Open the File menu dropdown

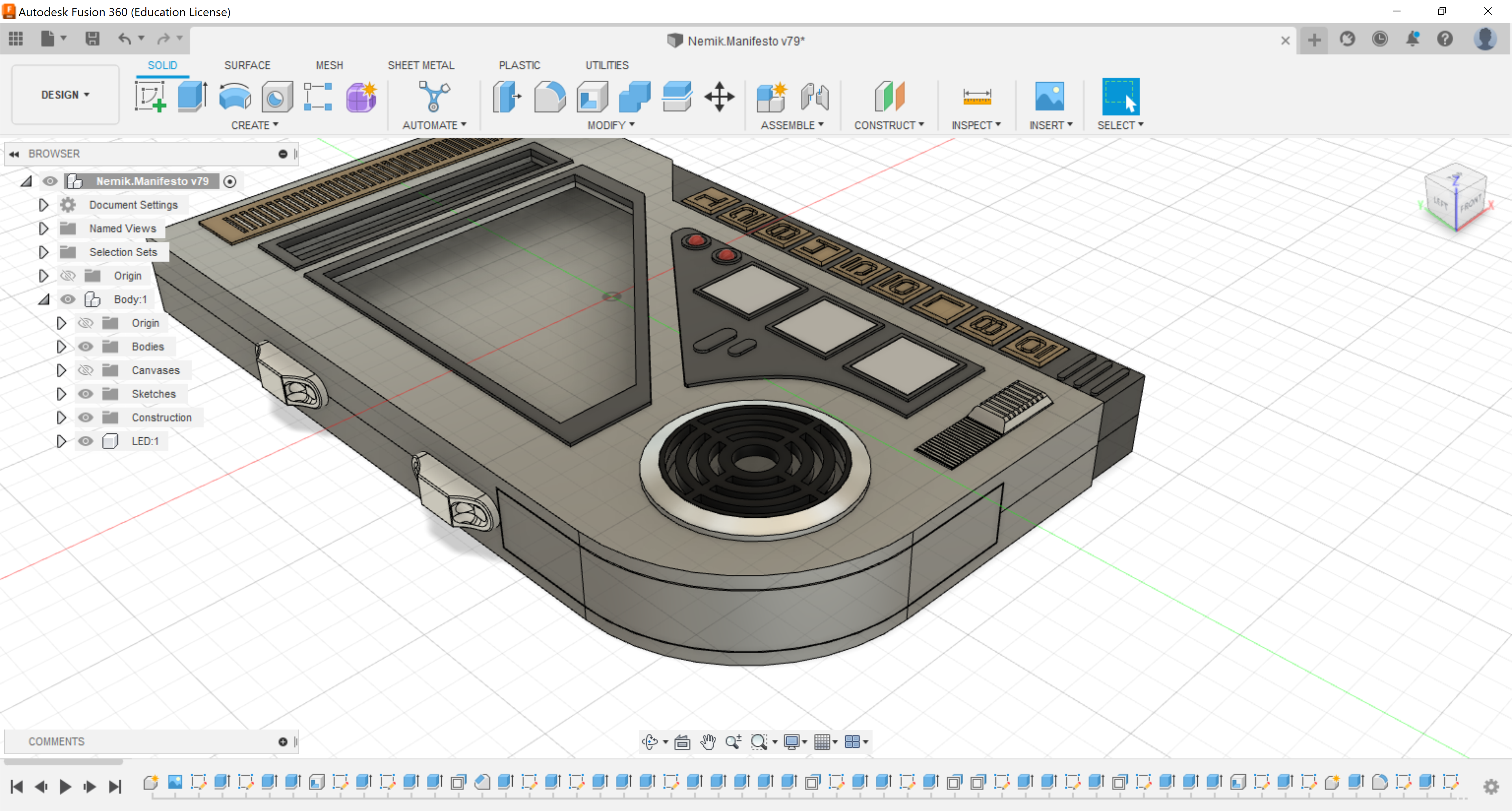[x=54, y=39]
